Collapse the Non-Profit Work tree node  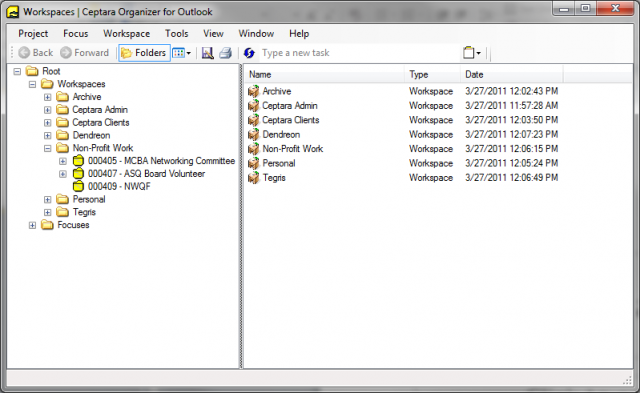[48, 149]
